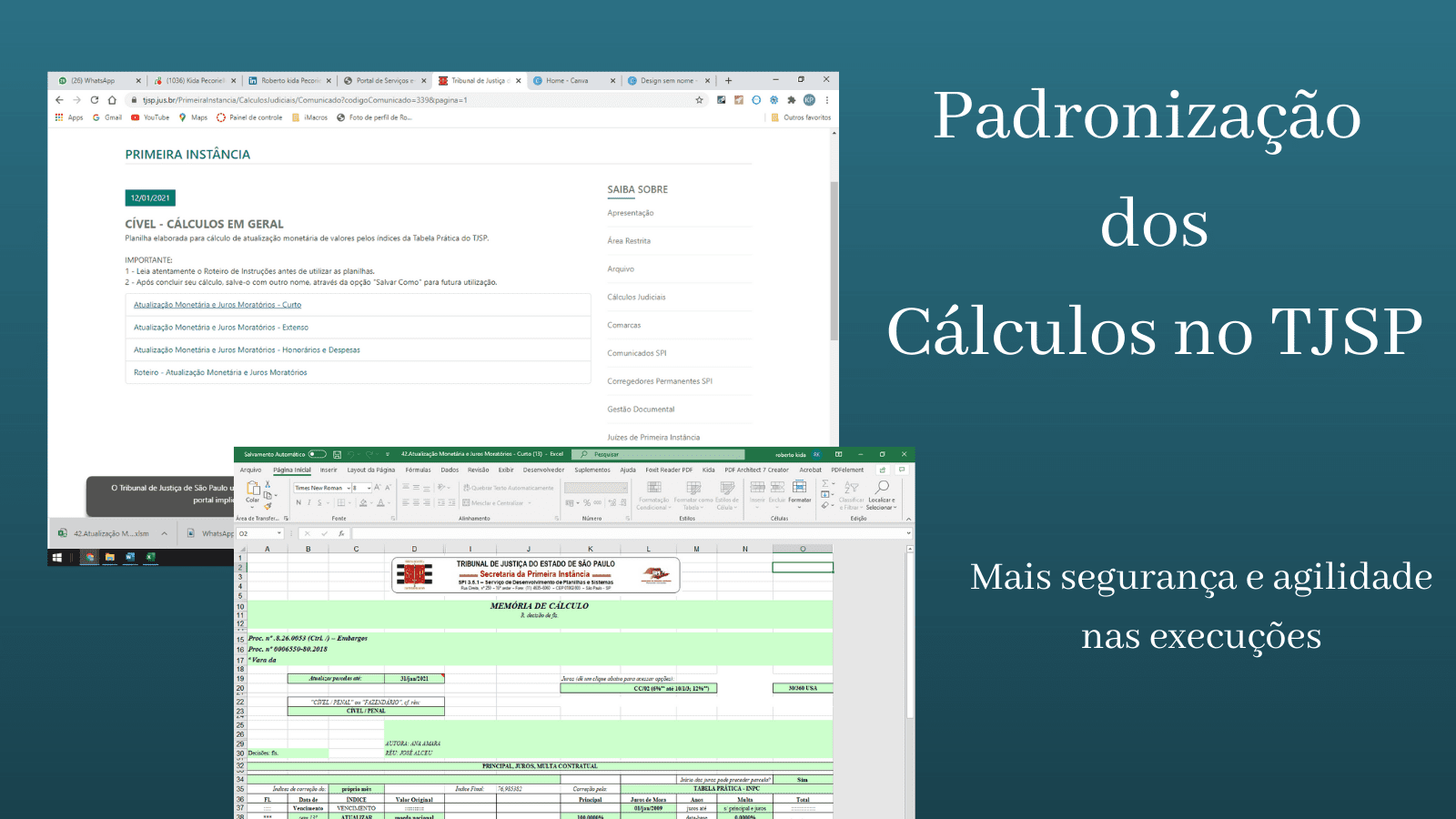The width and height of the screenshot is (1456, 819).
Task: Open Word from the Windows taskbar
Action: pos(130,557)
